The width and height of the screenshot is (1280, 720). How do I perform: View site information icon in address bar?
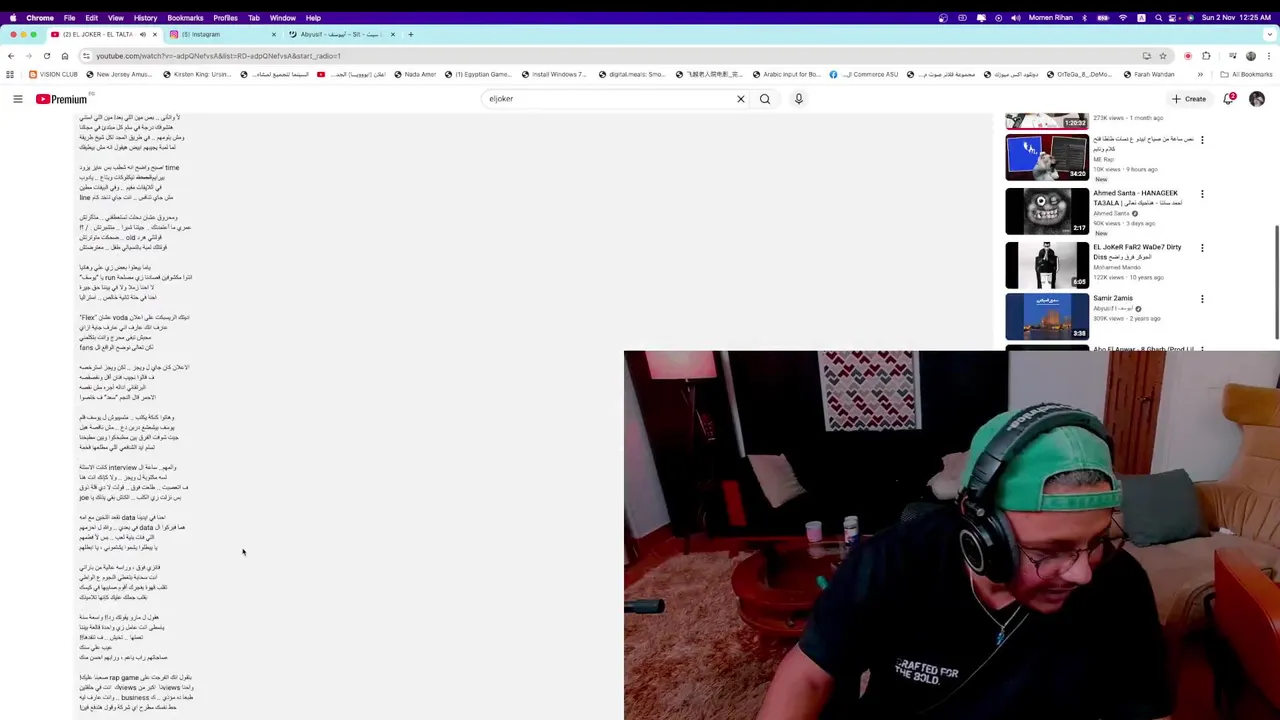(x=86, y=56)
